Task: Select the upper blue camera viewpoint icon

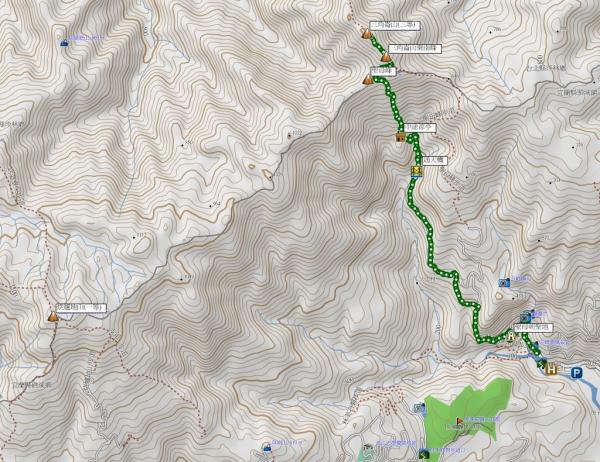Action: pyautogui.click(x=504, y=283)
